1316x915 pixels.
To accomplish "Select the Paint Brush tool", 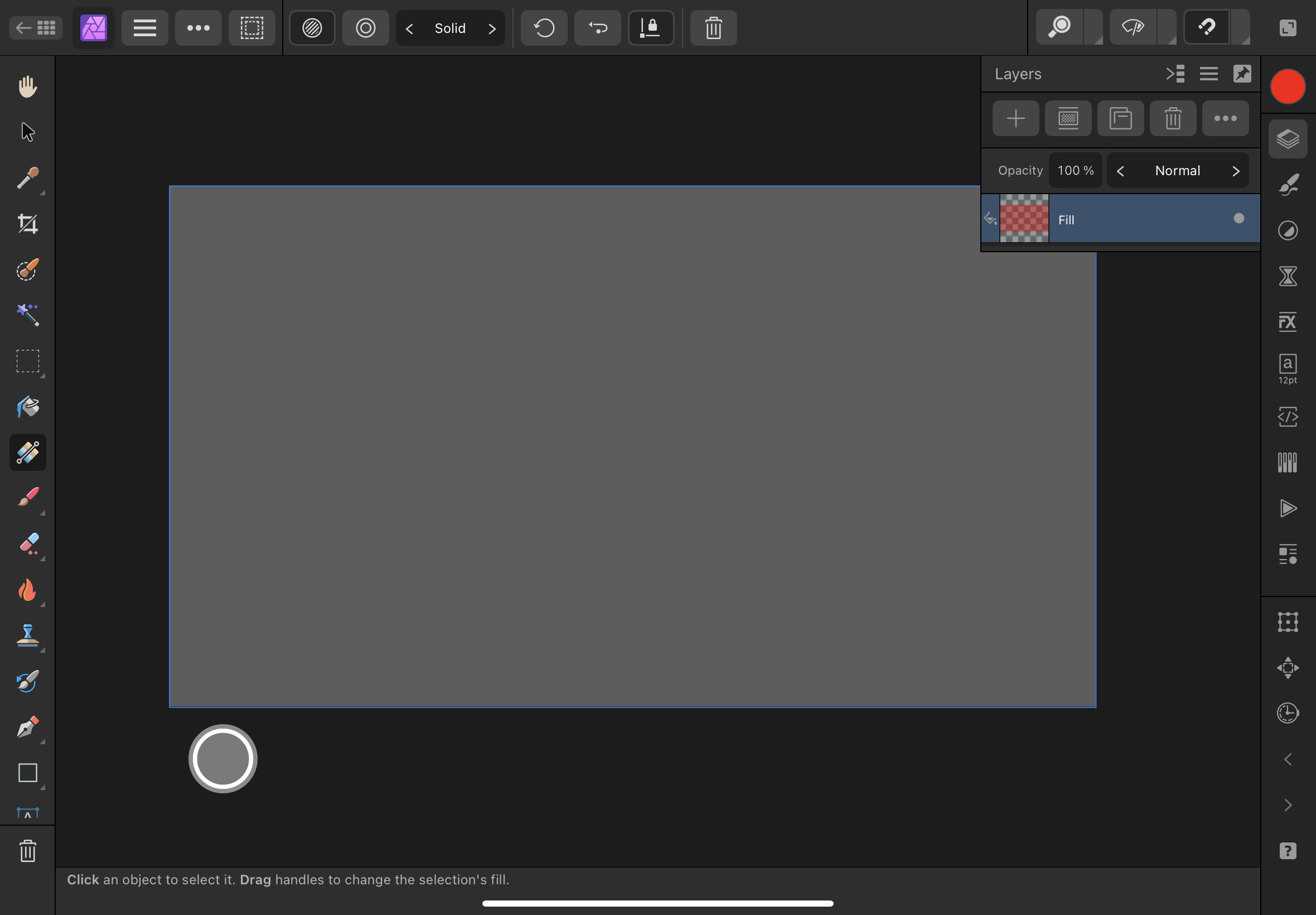I will pos(27,498).
